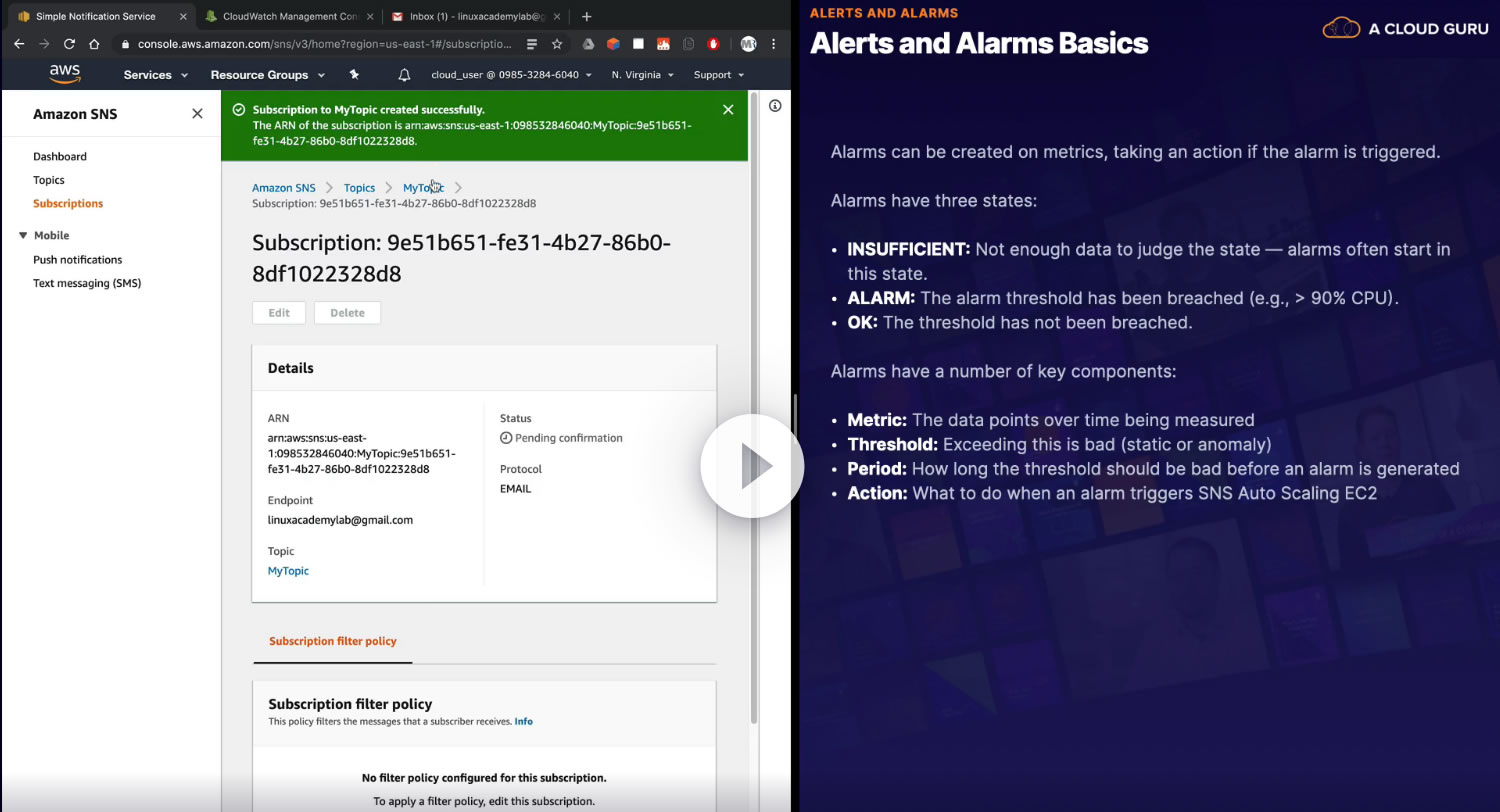Click the browser forward arrow
Viewport: 1500px width, 812px height.
(44, 44)
